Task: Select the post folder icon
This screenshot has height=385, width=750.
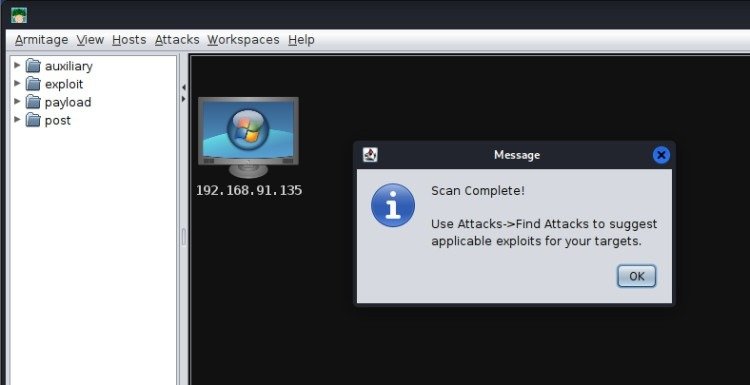Action: (33, 120)
